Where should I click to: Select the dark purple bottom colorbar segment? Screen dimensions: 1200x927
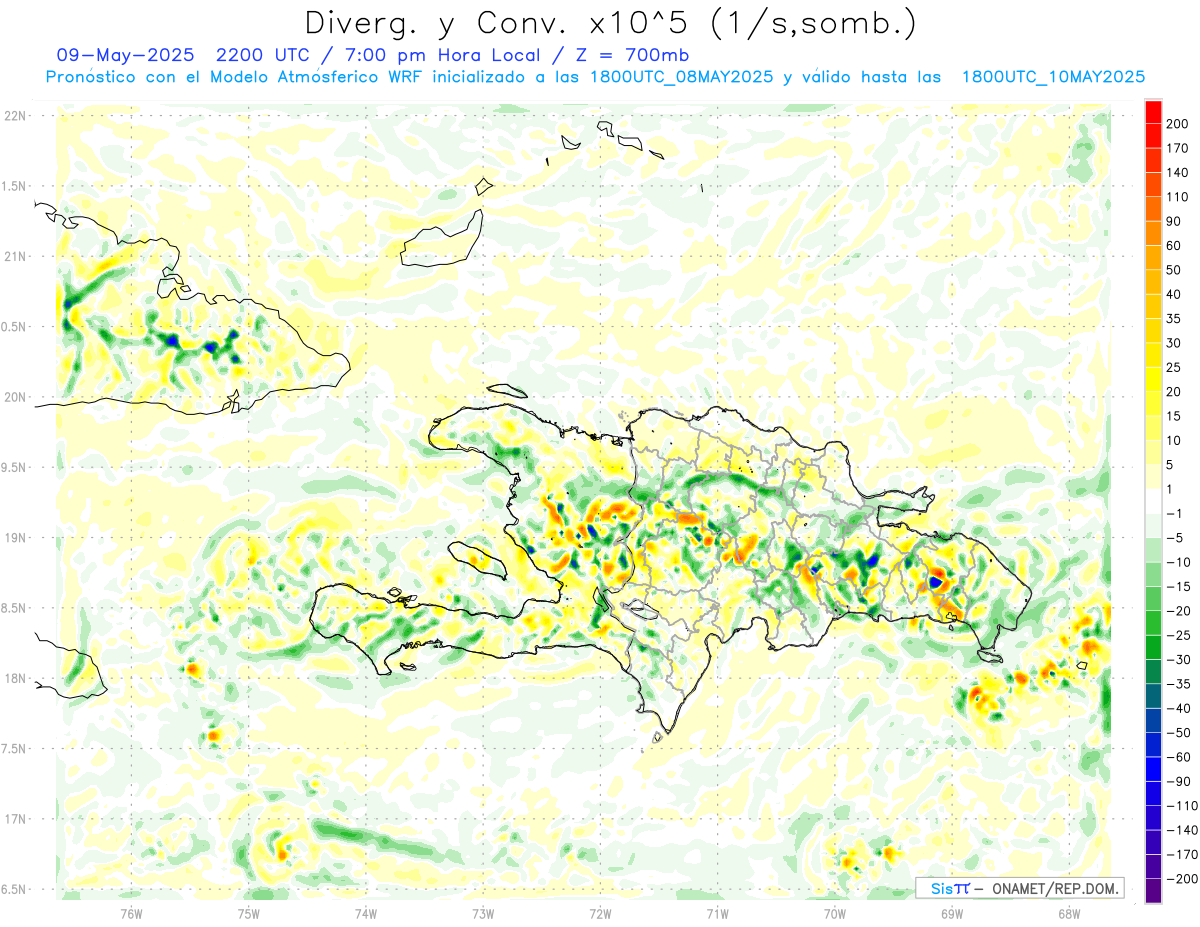pos(1153,891)
